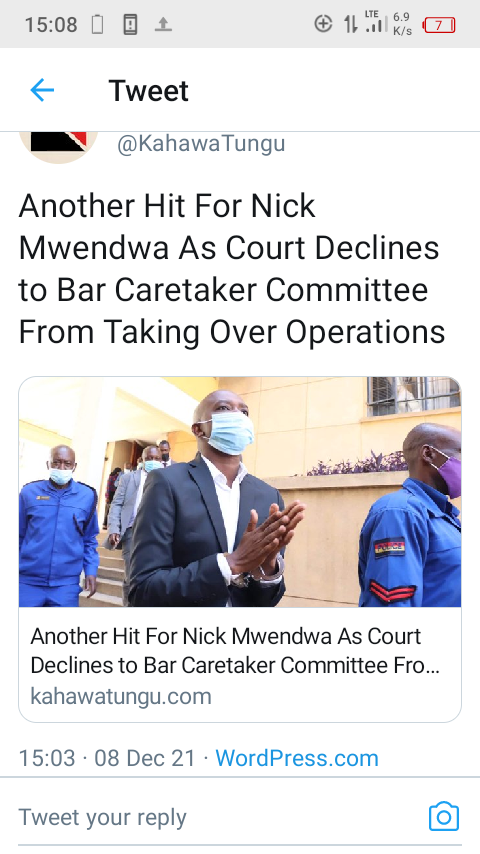Tap the SIM alert status icon

click(130, 25)
